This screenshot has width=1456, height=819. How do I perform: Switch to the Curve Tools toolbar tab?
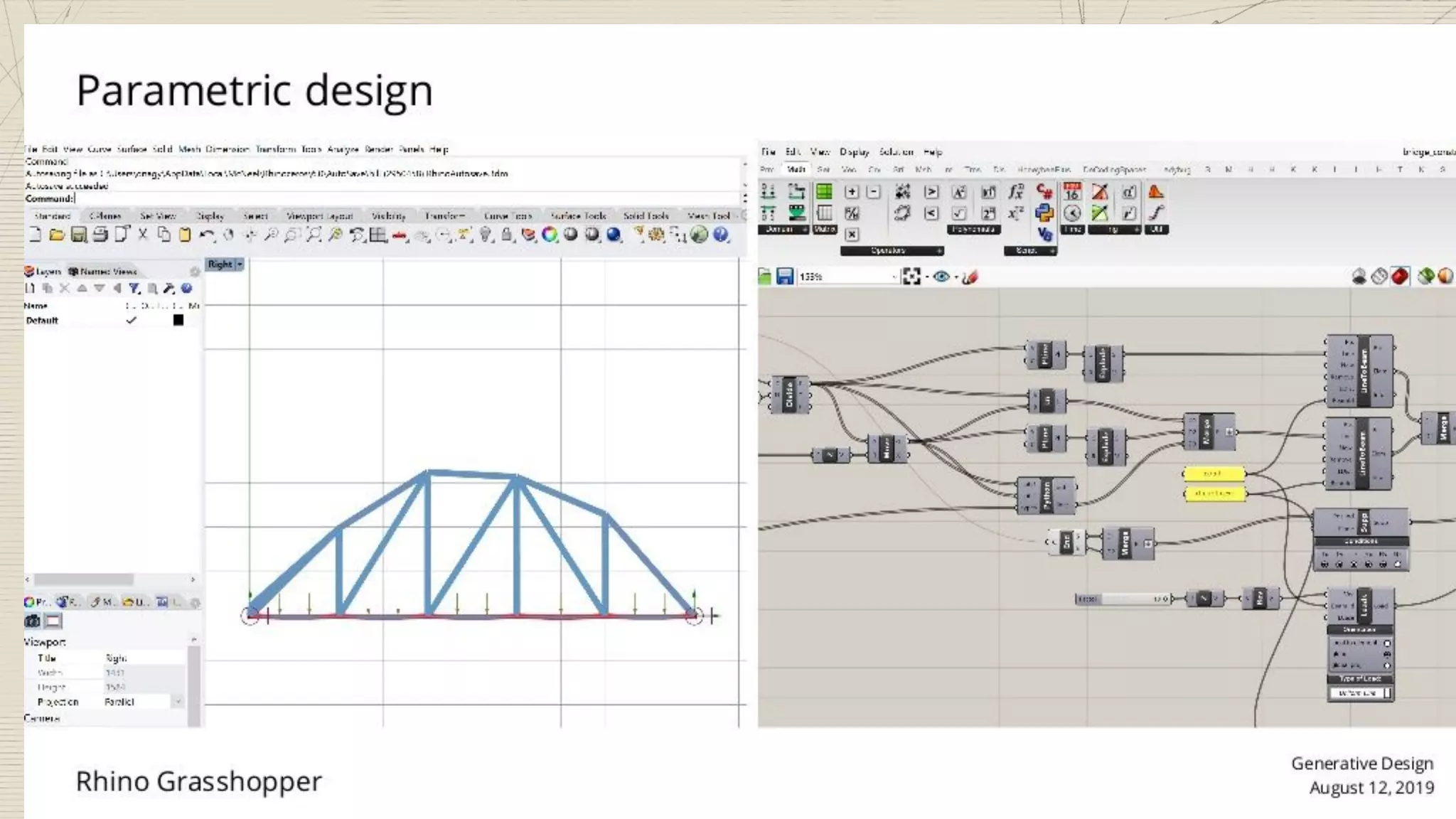click(x=508, y=216)
